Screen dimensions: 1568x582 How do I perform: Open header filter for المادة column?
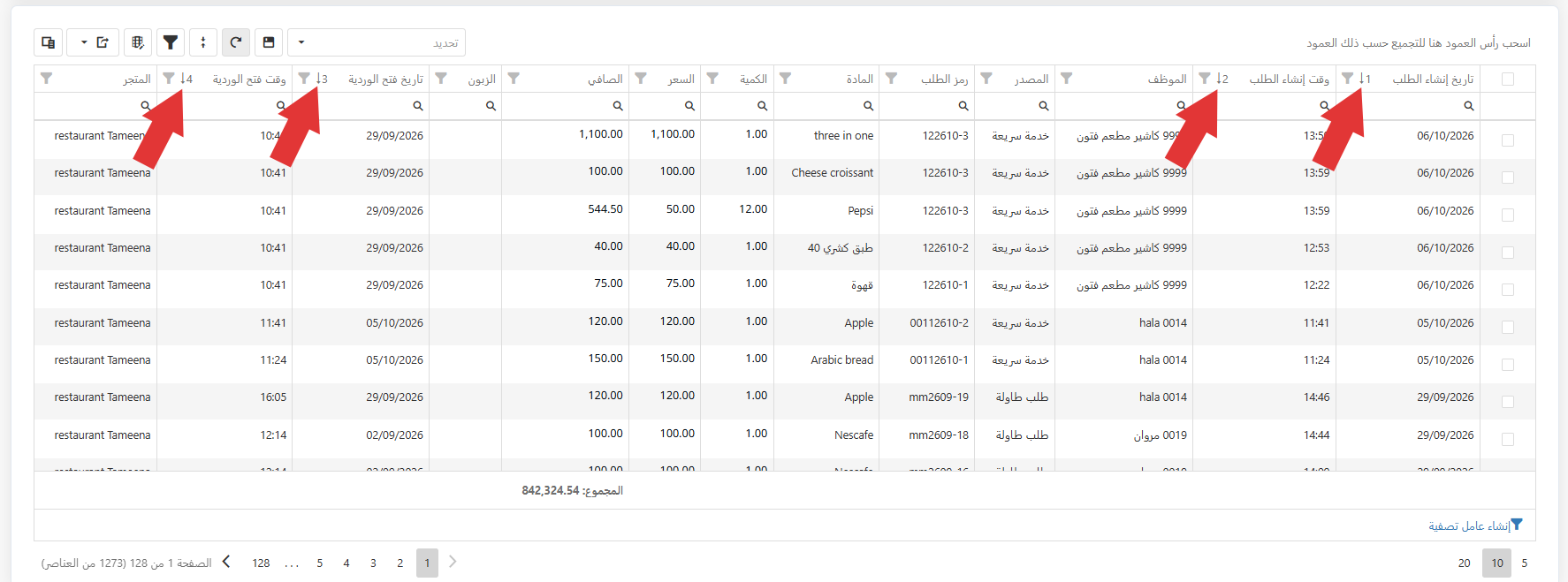[785, 79]
